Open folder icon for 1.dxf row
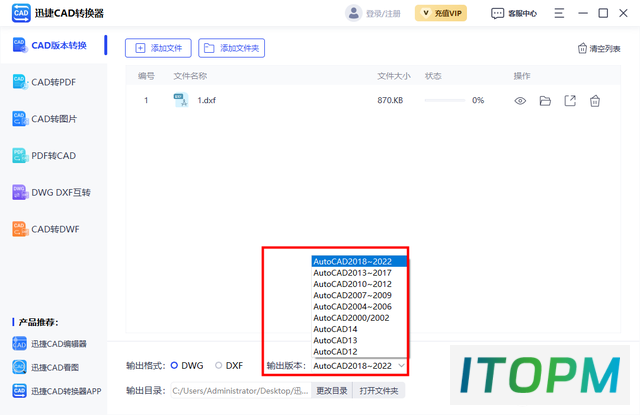640x415 pixels. (545, 101)
